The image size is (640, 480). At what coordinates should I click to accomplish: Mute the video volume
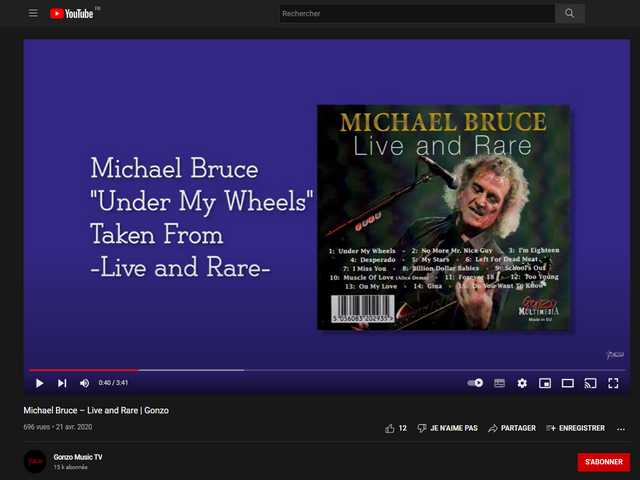[84, 383]
